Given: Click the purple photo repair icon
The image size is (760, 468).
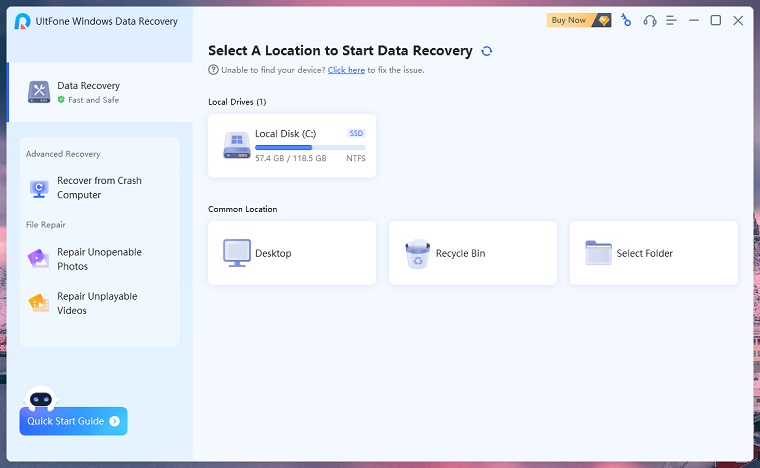Looking at the screenshot, I should (x=38, y=259).
